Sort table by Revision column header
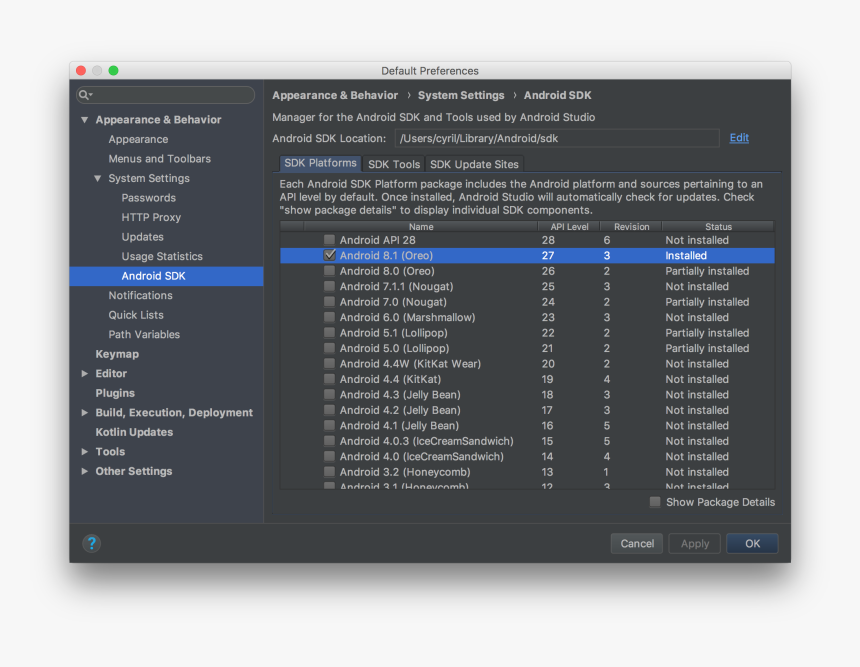 pos(631,227)
